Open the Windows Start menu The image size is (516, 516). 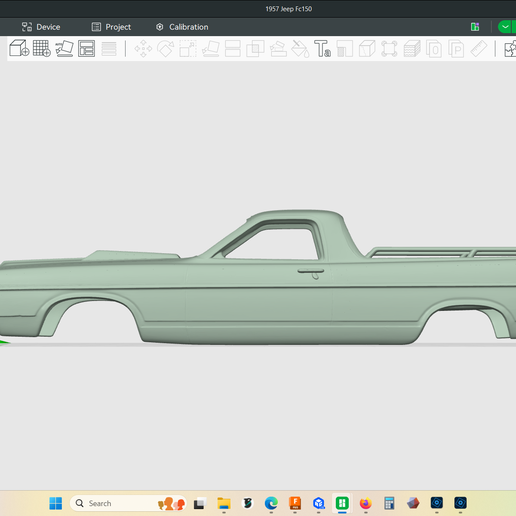[x=56, y=503]
